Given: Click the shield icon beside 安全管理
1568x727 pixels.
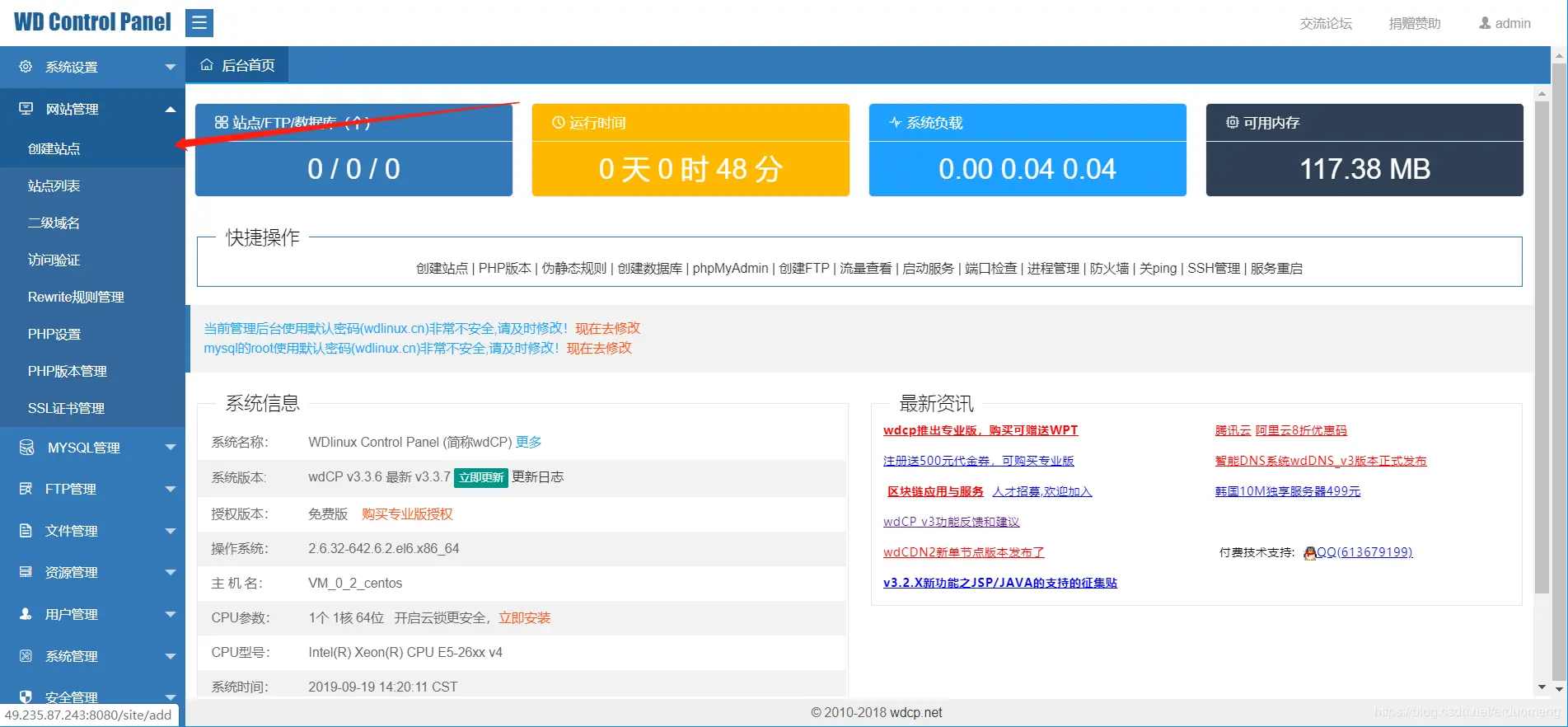Looking at the screenshot, I should (x=26, y=697).
